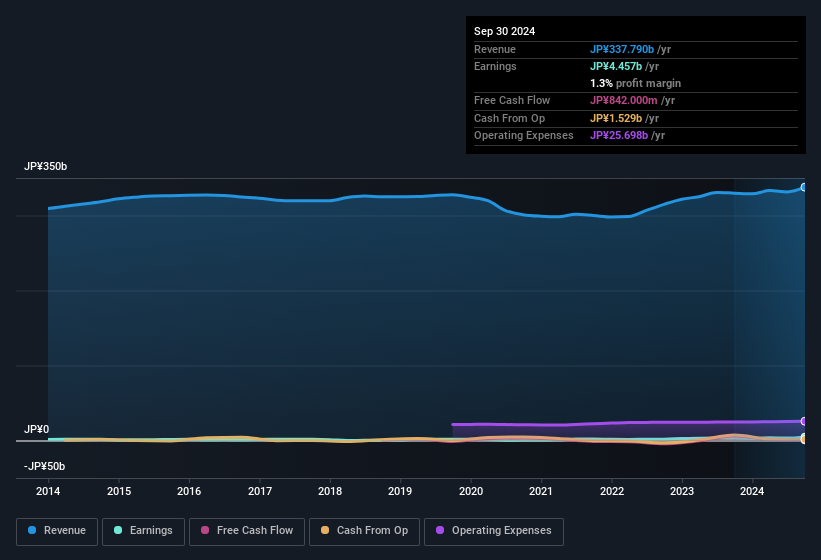Click the Sep 30 2024 tooltip date
Image resolution: width=821 pixels, height=560 pixels.
click(x=504, y=31)
